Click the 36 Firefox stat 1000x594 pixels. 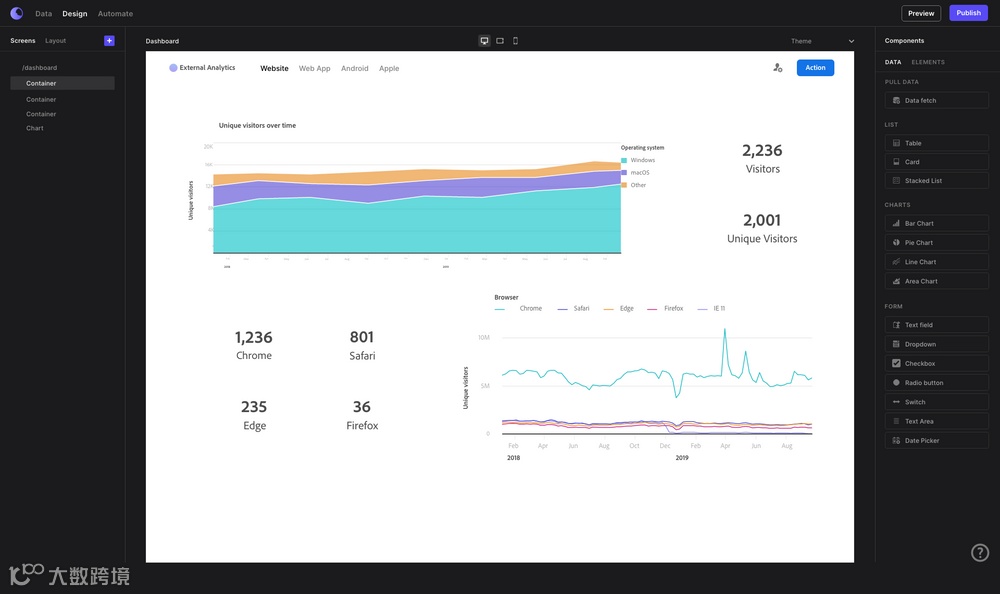pyautogui.click(x=362, y=415)
